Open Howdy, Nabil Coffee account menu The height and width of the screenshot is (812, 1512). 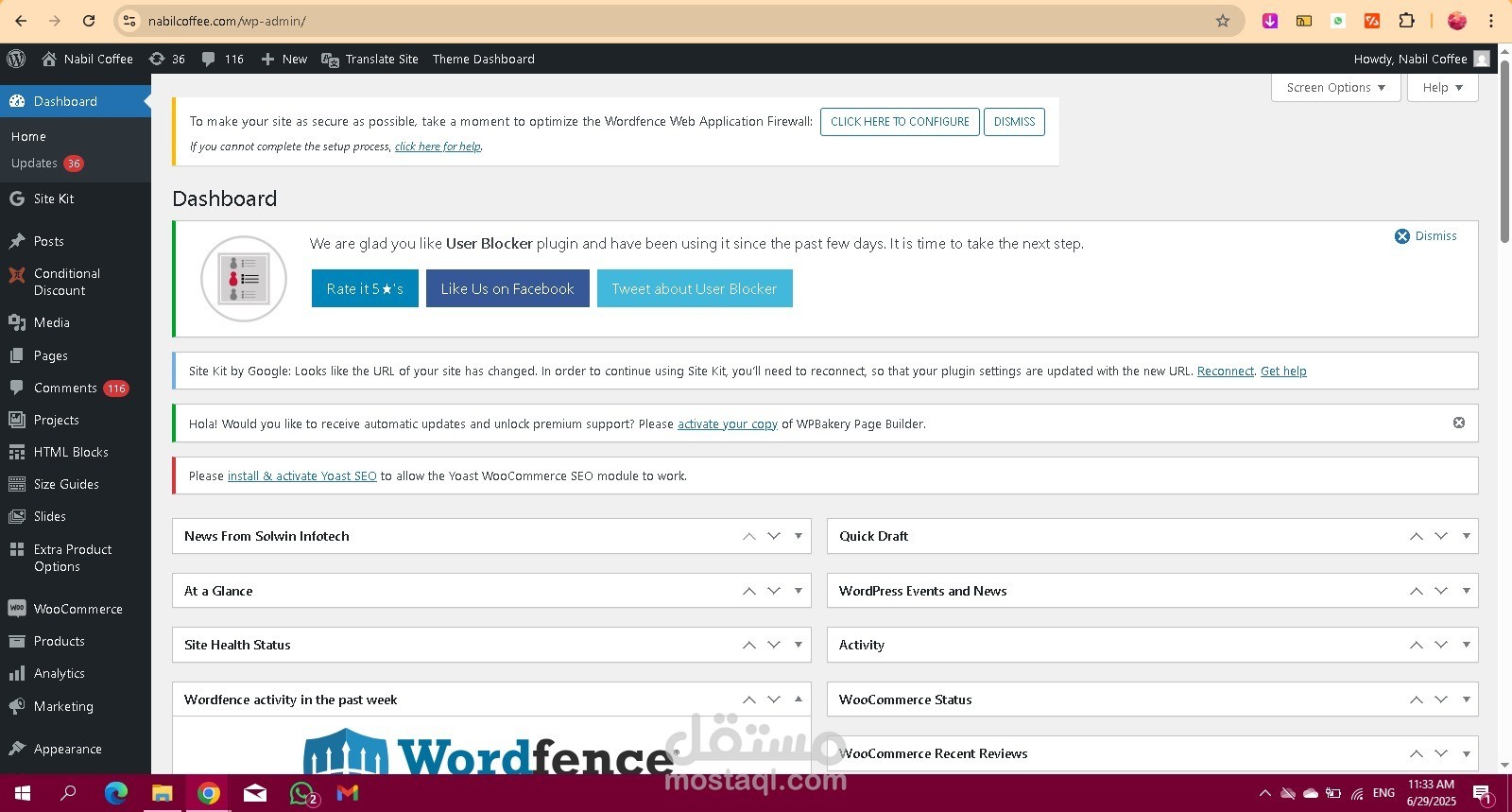pyautogui.click(x=1421, y=59)
